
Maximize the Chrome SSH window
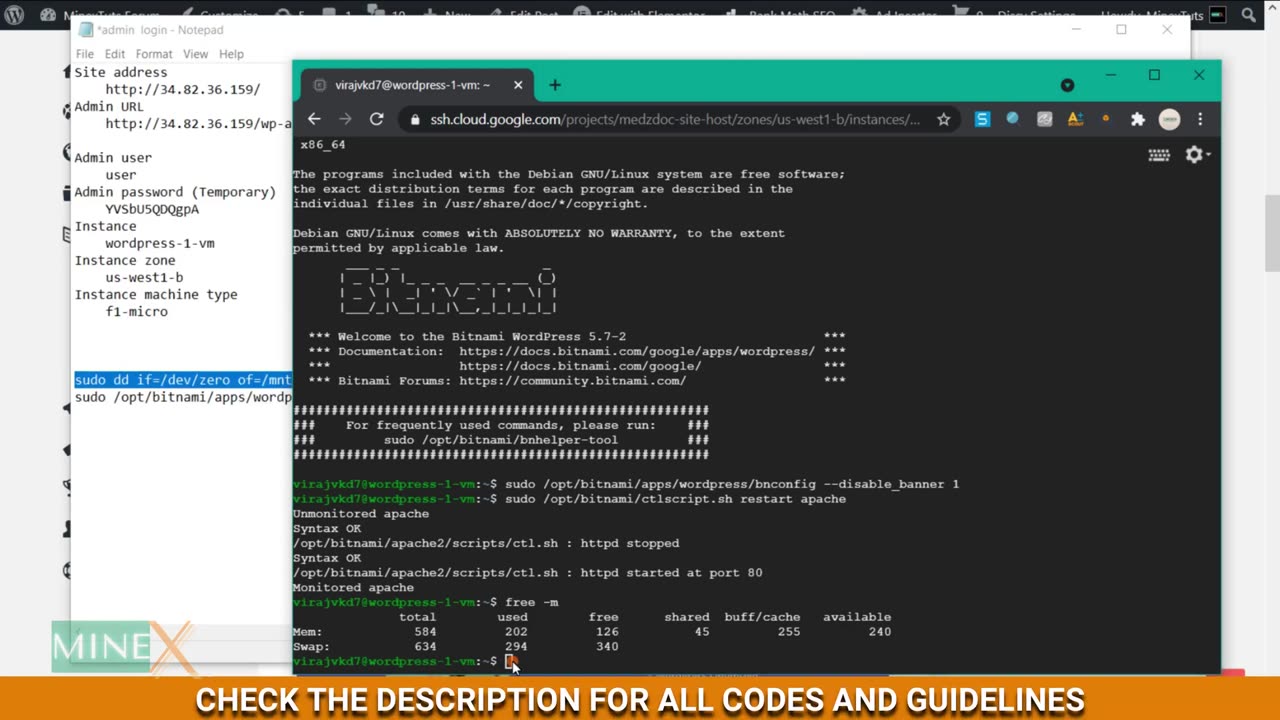click(x=1154, y=75)
